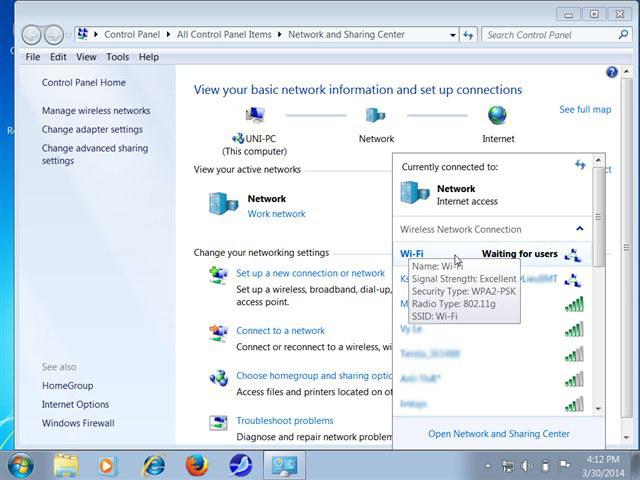The height and width of the screenshot is (480, 640).
Task: Select the Wi-Fi network entry
Action: (493, 254)
